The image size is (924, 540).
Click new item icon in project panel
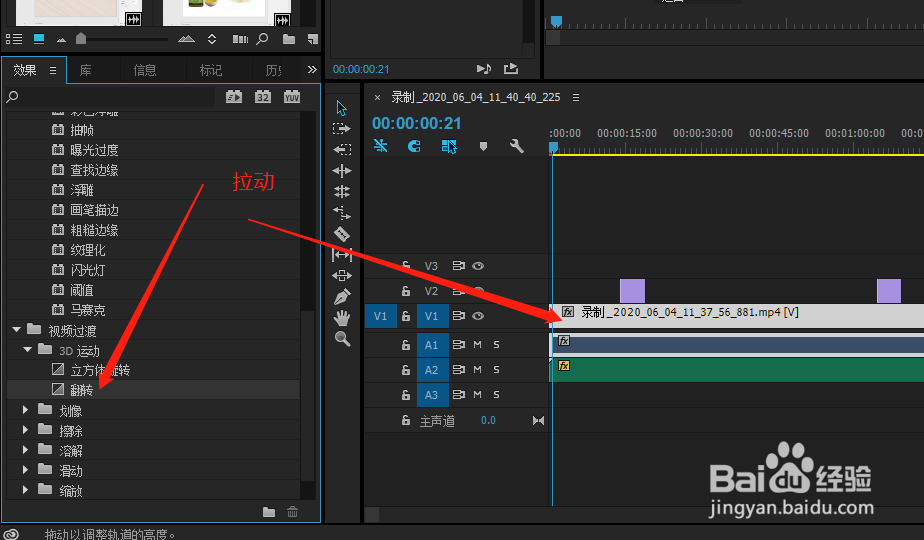click(313, 39)
